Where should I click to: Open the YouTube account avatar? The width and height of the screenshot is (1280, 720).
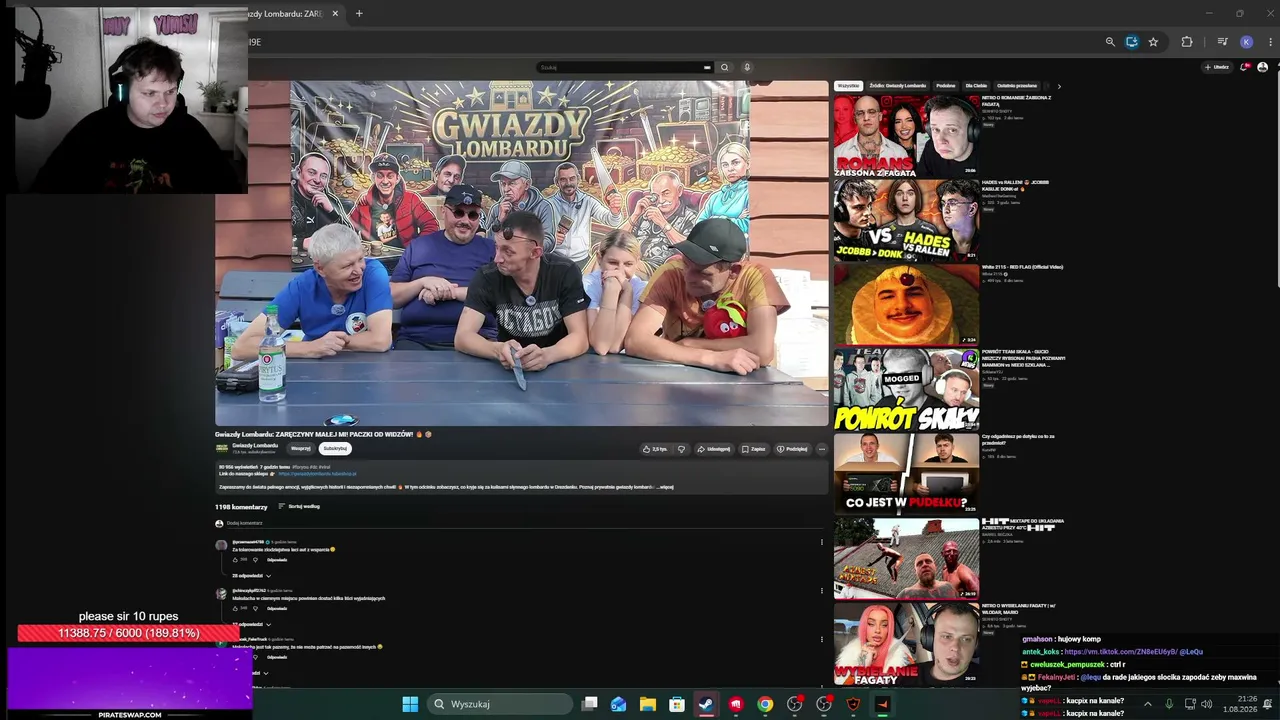pos(1262,67)
